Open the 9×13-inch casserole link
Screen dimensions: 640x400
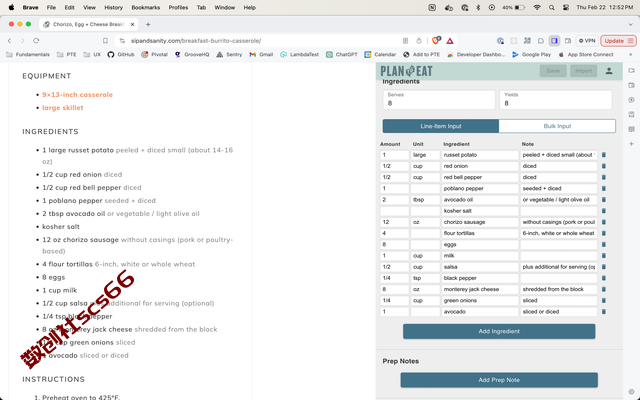pyautogui.click(x=77, y=95)
